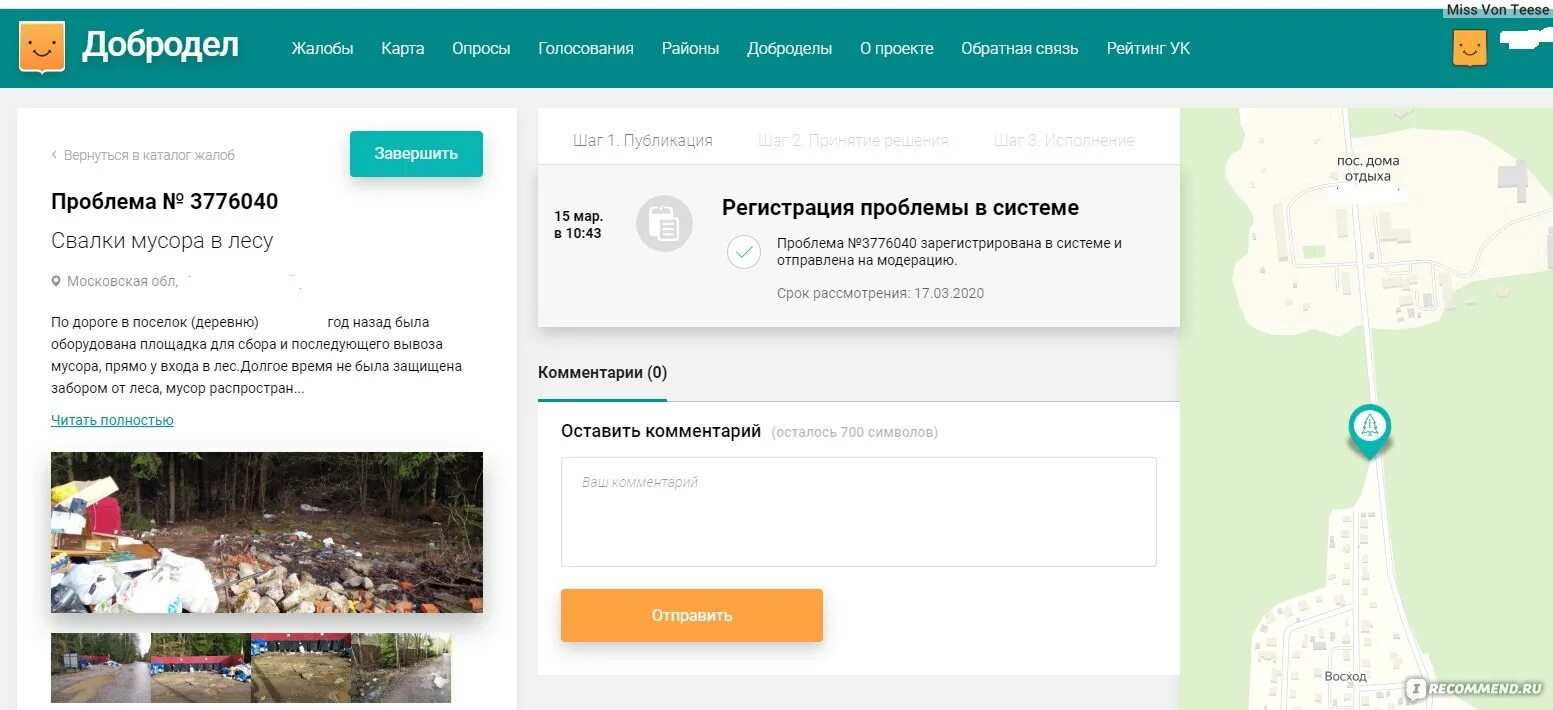The image size is (1553, 710).
Task: Open Рейтинг УК page
Action: (1148, 48)
